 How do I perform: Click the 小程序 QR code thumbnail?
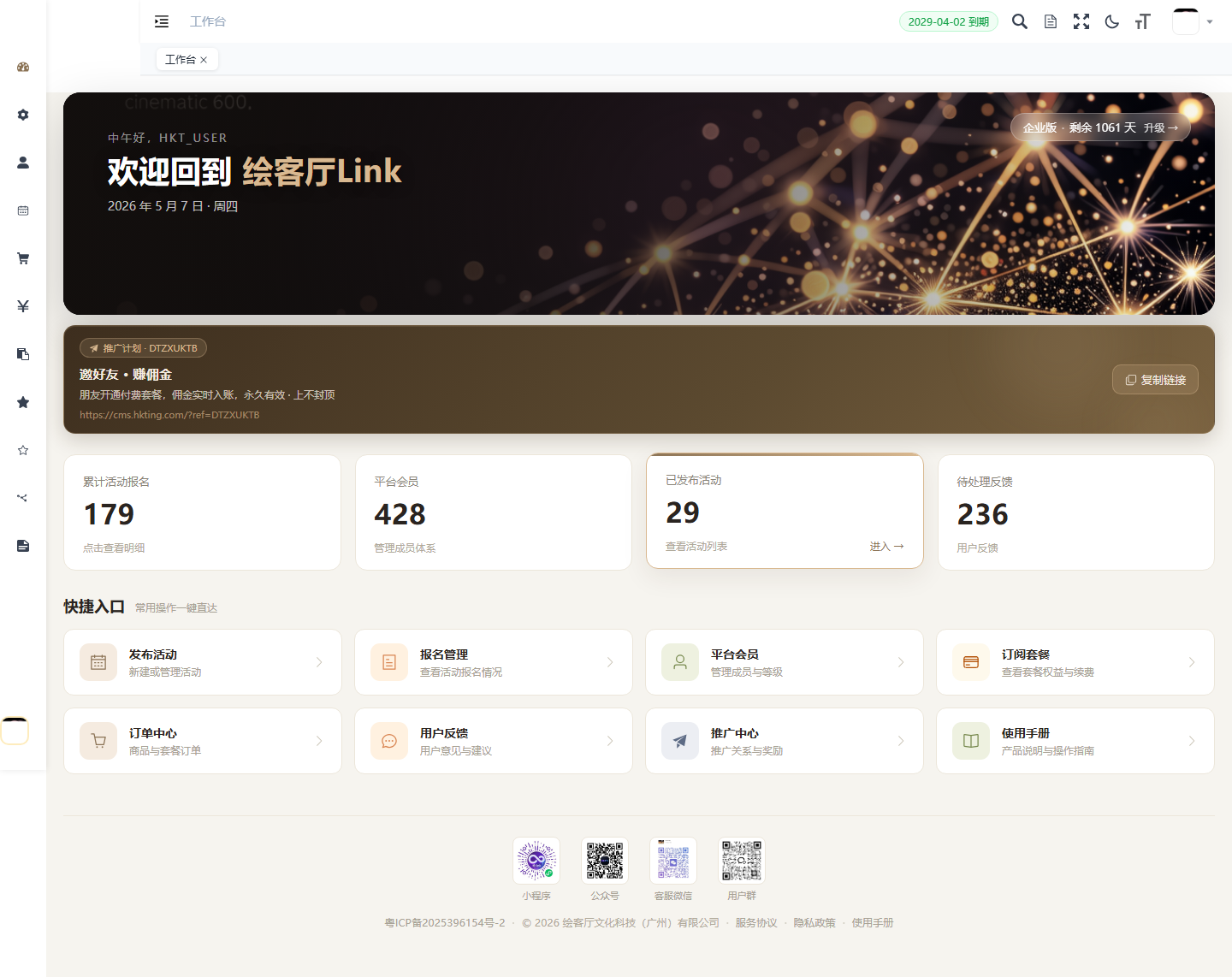[x=536, y=861]
